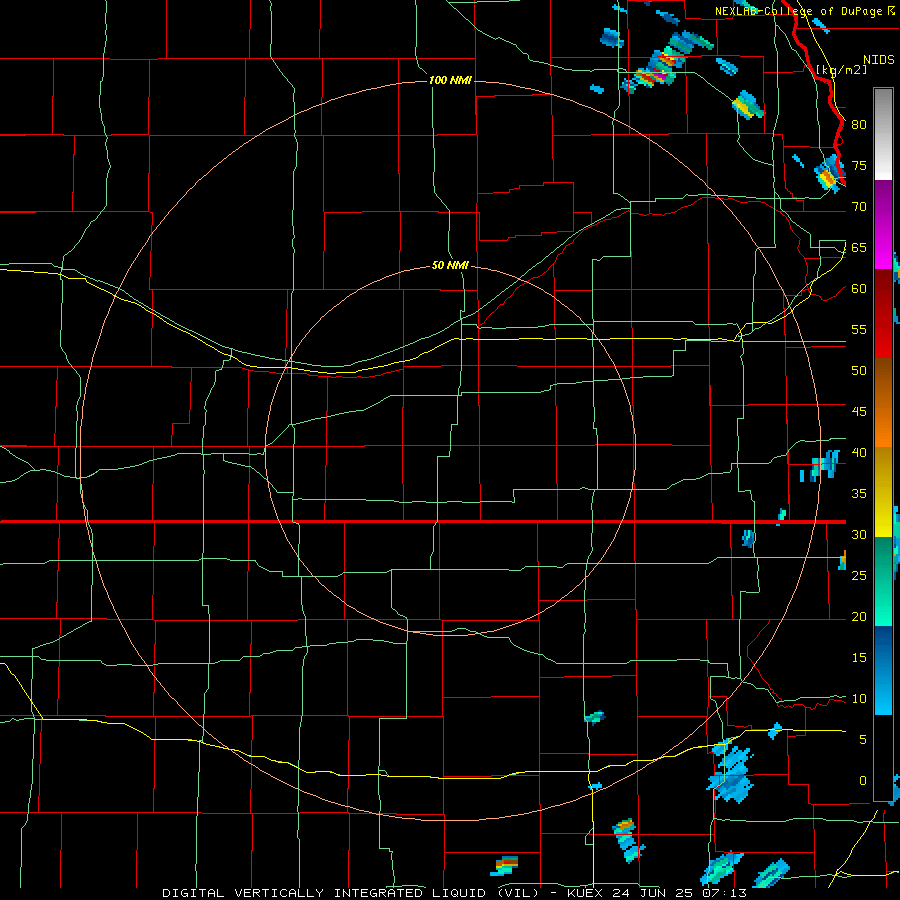Click the 50 value on the color scale

pyautogui.click(x=859, y=370)
